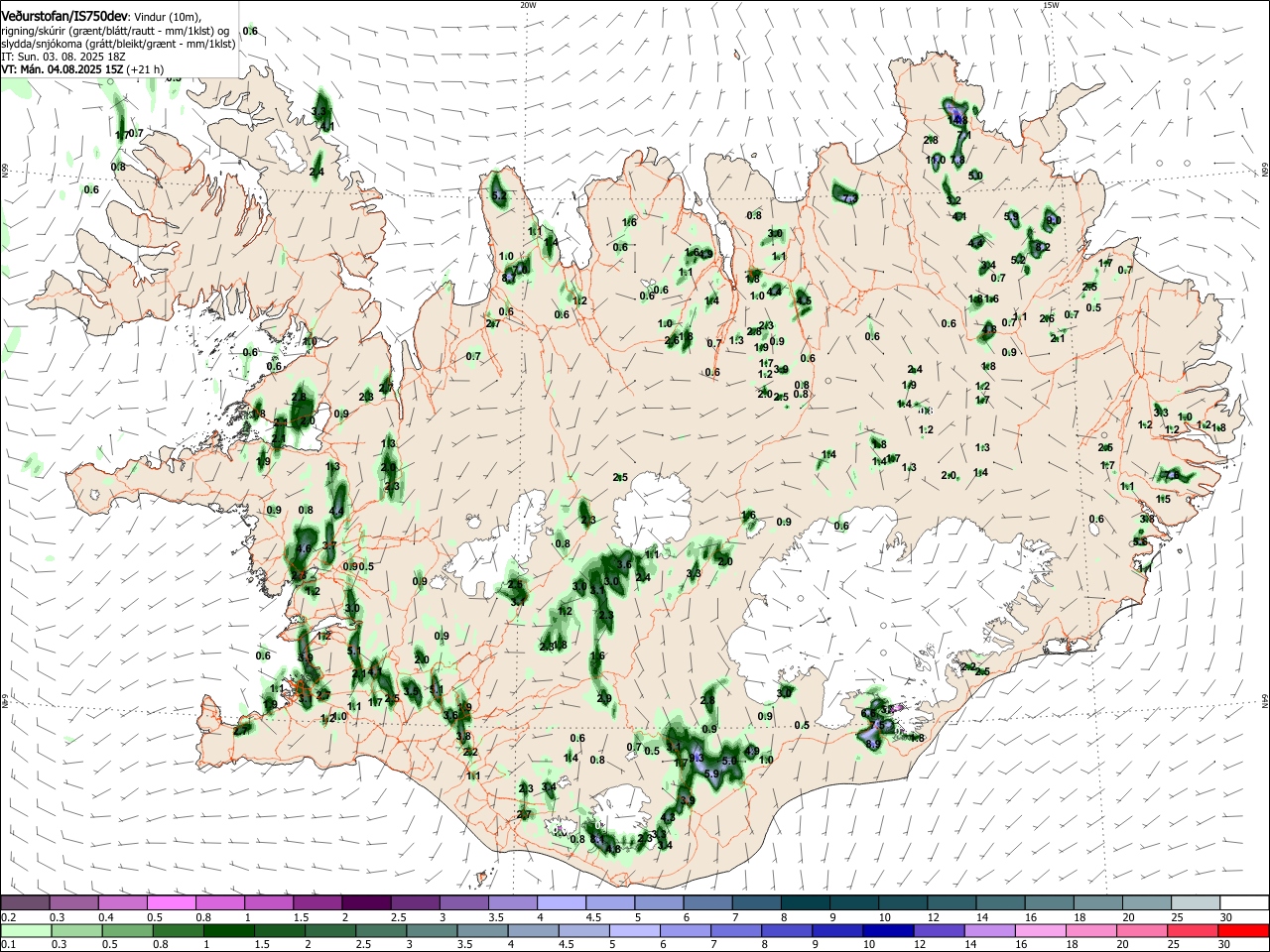Viewport: 1270px width, 952px height.
Task: Select top legend row swatch between 16 and 18
Action: tap(1050, 902)
